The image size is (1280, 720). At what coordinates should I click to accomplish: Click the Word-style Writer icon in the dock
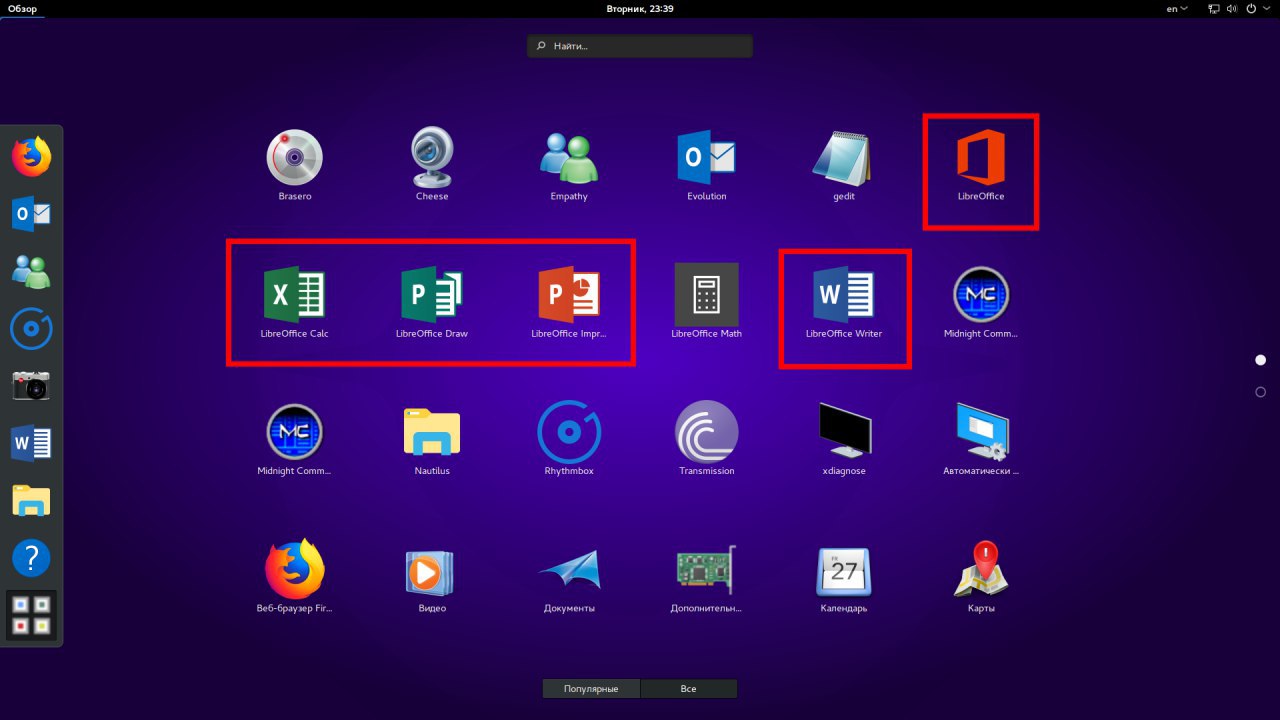click(31, 443)
